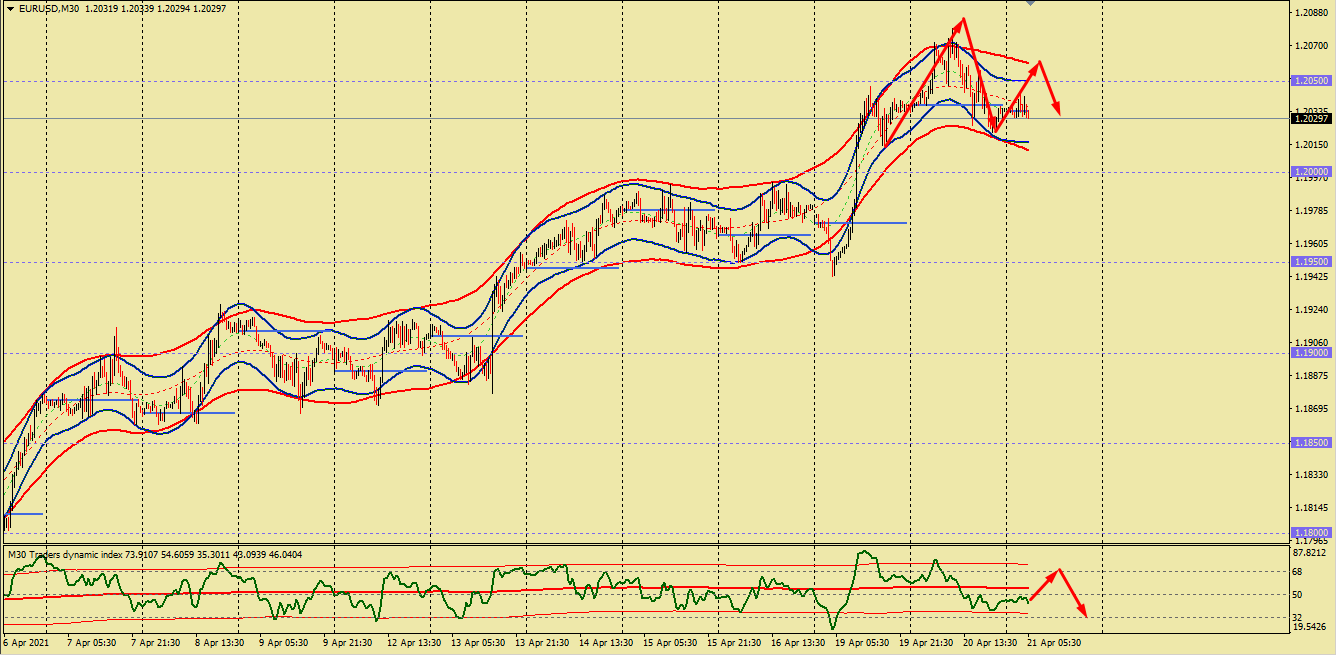Select the 1.19000 price level label

click(x=1310, y=353)
